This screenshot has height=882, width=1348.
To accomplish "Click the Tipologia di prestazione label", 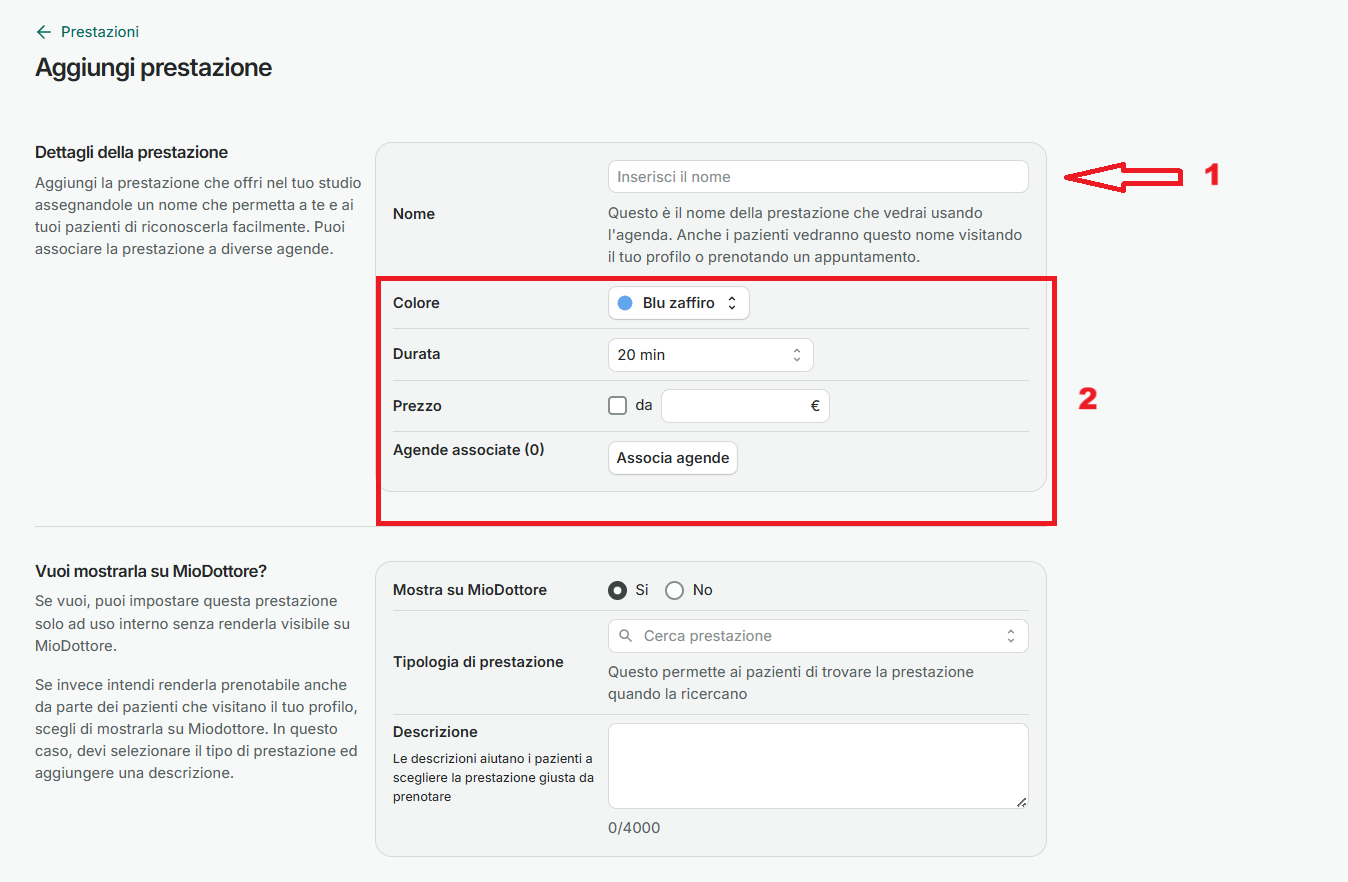I will [479, 662].
